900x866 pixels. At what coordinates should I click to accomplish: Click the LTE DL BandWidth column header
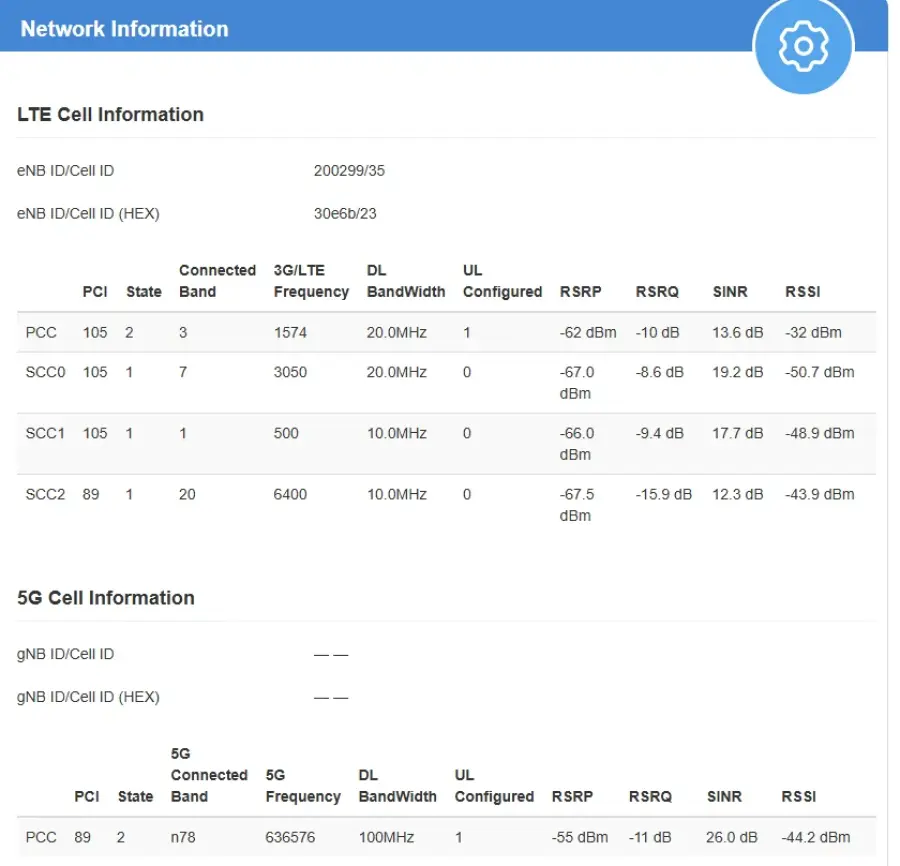[406, 281]
